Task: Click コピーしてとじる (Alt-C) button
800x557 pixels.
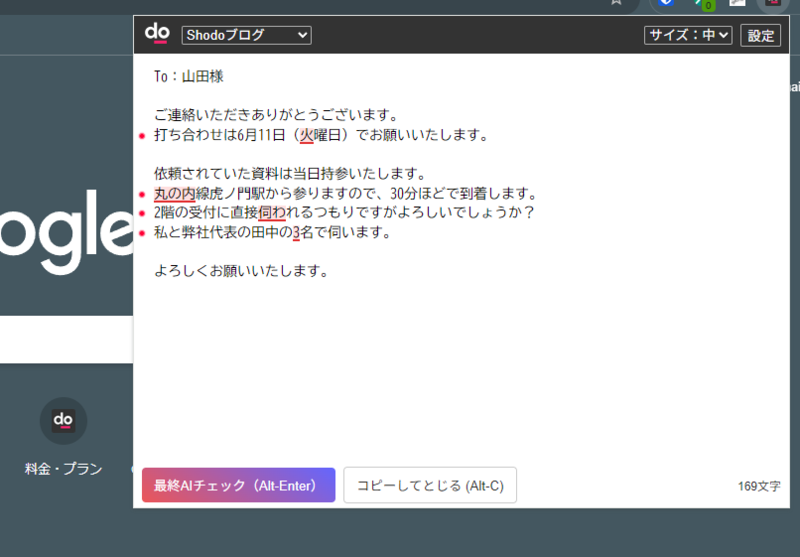Action: (x=430, y=485)
